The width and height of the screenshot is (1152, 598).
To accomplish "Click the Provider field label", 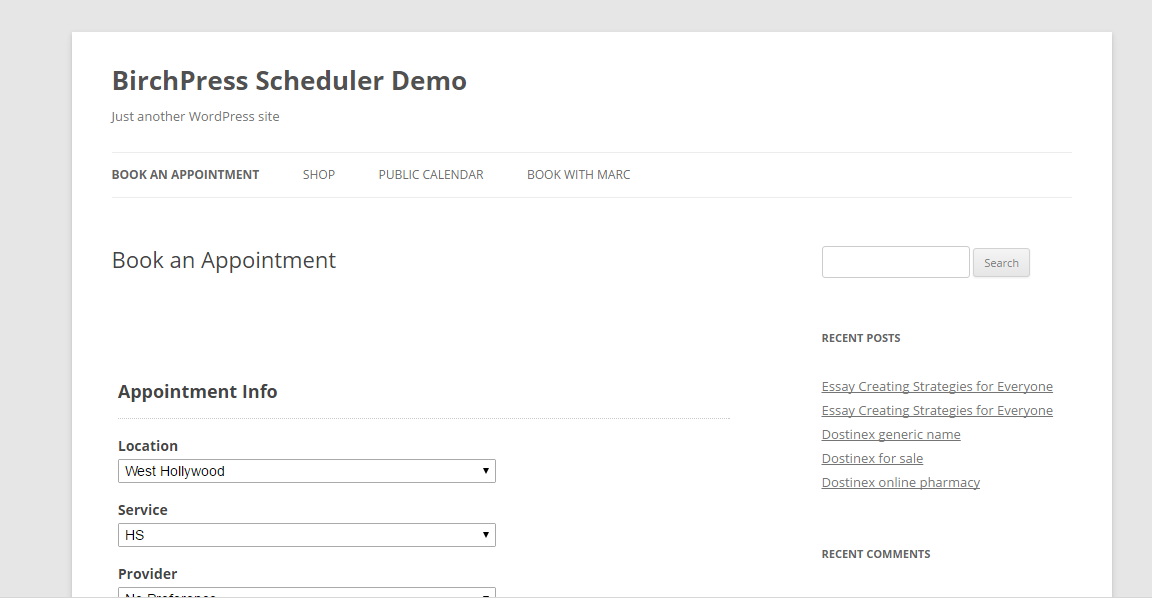I will pos(147,574).
